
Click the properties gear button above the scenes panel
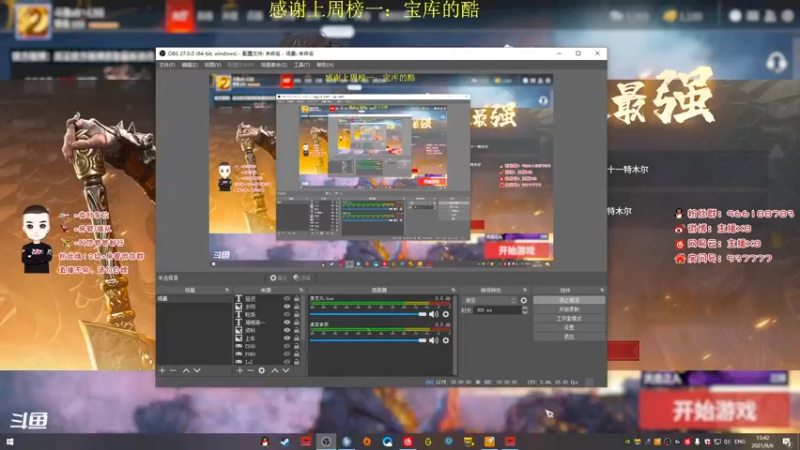pos(278,278)
